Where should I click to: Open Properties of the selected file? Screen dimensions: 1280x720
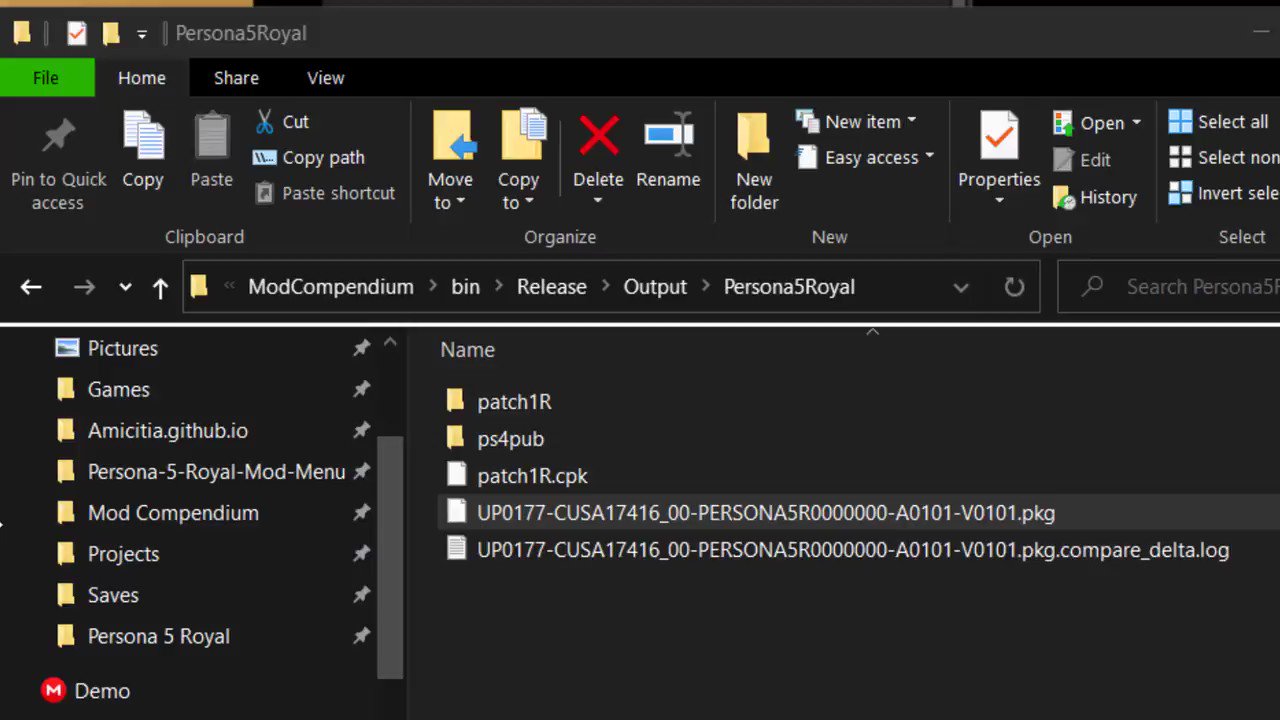999,148
